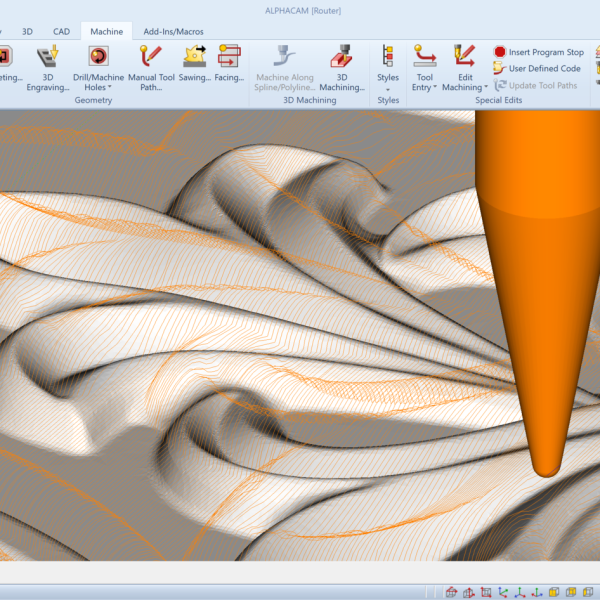Open the Tool Entry dropdown arrow
Viewport: 600px width, 600px height.
pyautogui.click(x=436, y=88)
